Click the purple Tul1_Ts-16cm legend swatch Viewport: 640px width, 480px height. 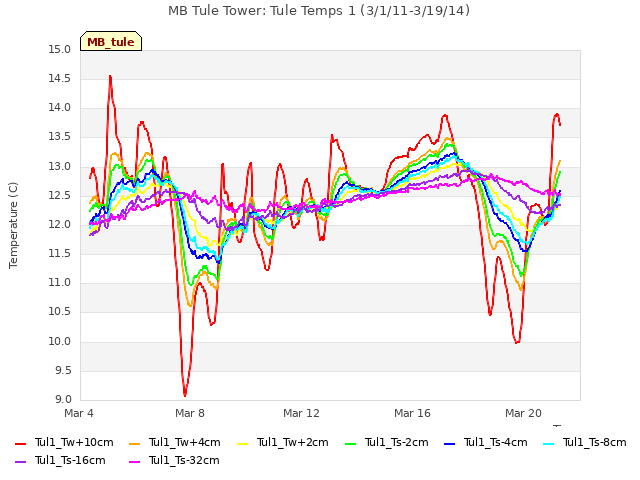point(20,462)
